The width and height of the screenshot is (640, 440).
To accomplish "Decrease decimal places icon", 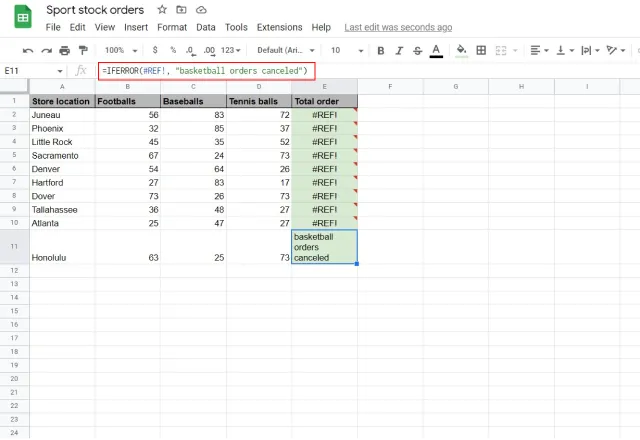I will point(191,51).
